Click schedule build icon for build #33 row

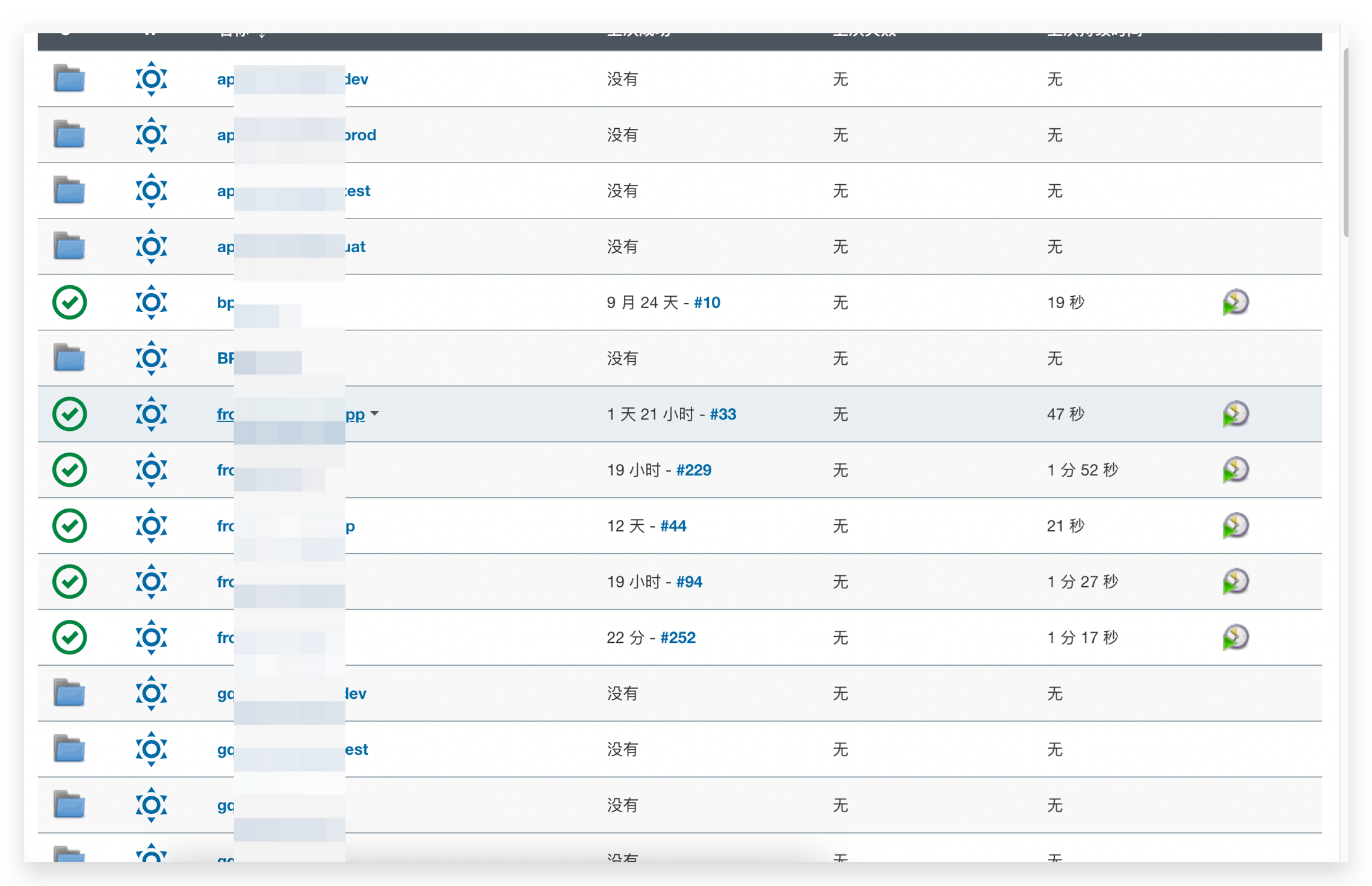pyautogui.click(x=1235, y=414)
